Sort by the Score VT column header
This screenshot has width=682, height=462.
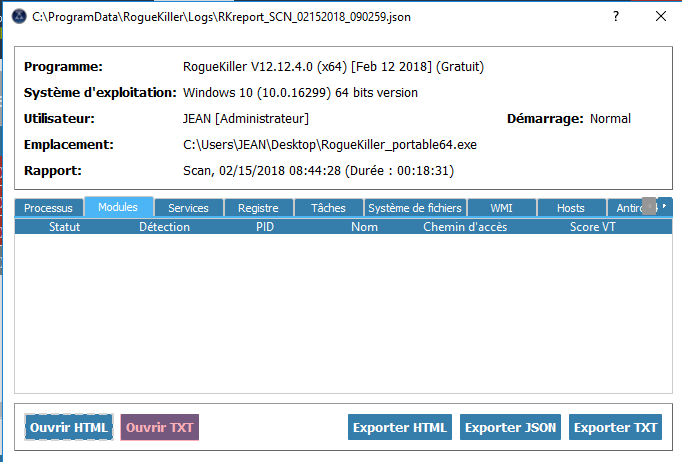[x=593, y=227]
